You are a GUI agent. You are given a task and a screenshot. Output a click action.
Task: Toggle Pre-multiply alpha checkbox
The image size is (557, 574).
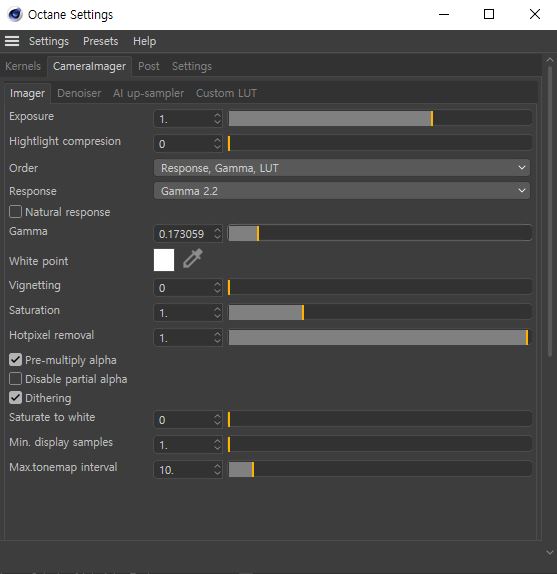click(x=15, y=360)
